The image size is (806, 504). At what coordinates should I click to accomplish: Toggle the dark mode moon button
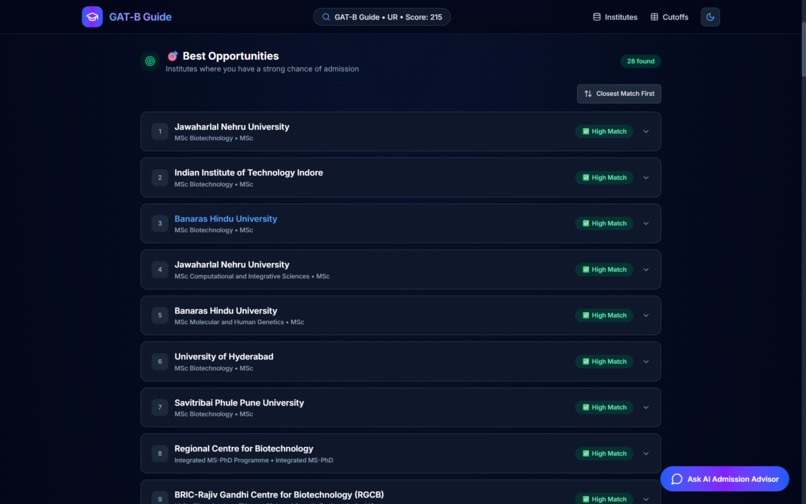710,17
